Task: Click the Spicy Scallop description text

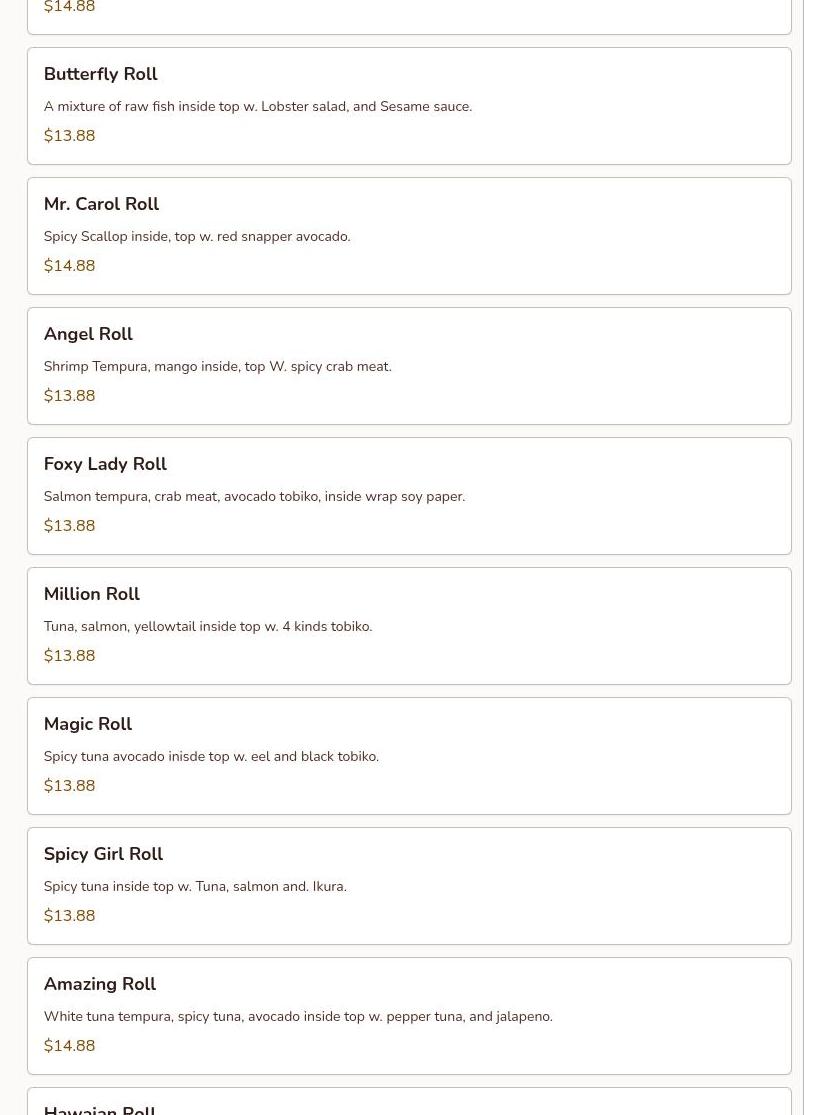Action: 196,237
